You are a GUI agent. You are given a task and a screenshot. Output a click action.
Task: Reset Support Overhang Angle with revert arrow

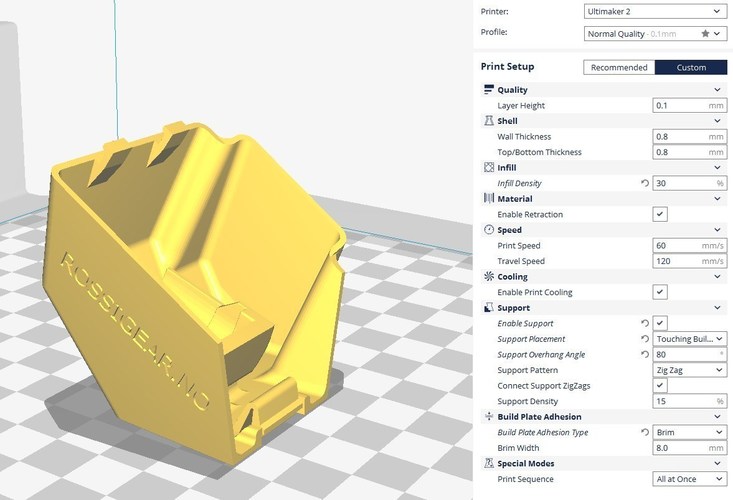click(645, 354)
